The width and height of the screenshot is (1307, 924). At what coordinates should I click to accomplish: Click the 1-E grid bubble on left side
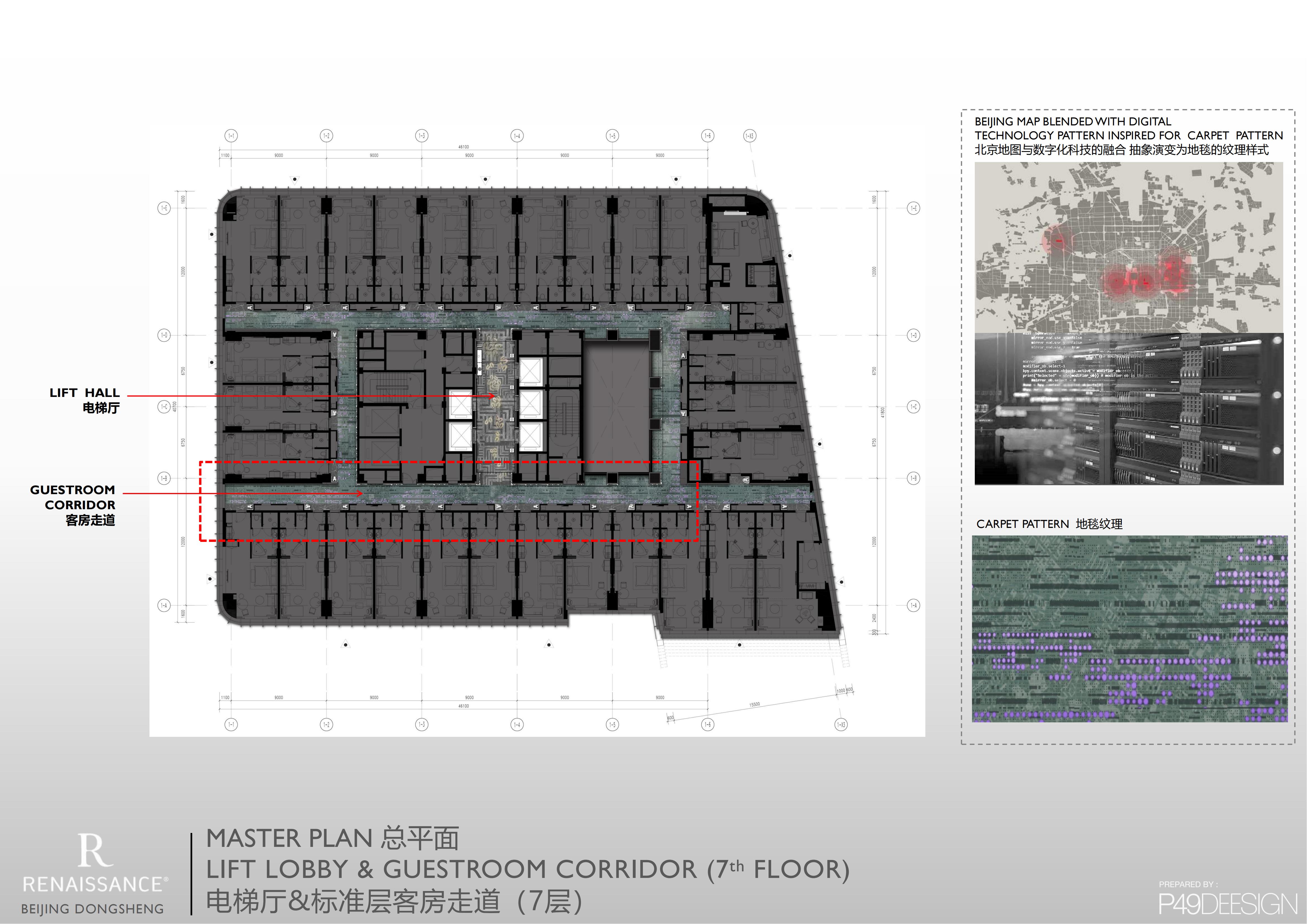[x=164, y=208]
